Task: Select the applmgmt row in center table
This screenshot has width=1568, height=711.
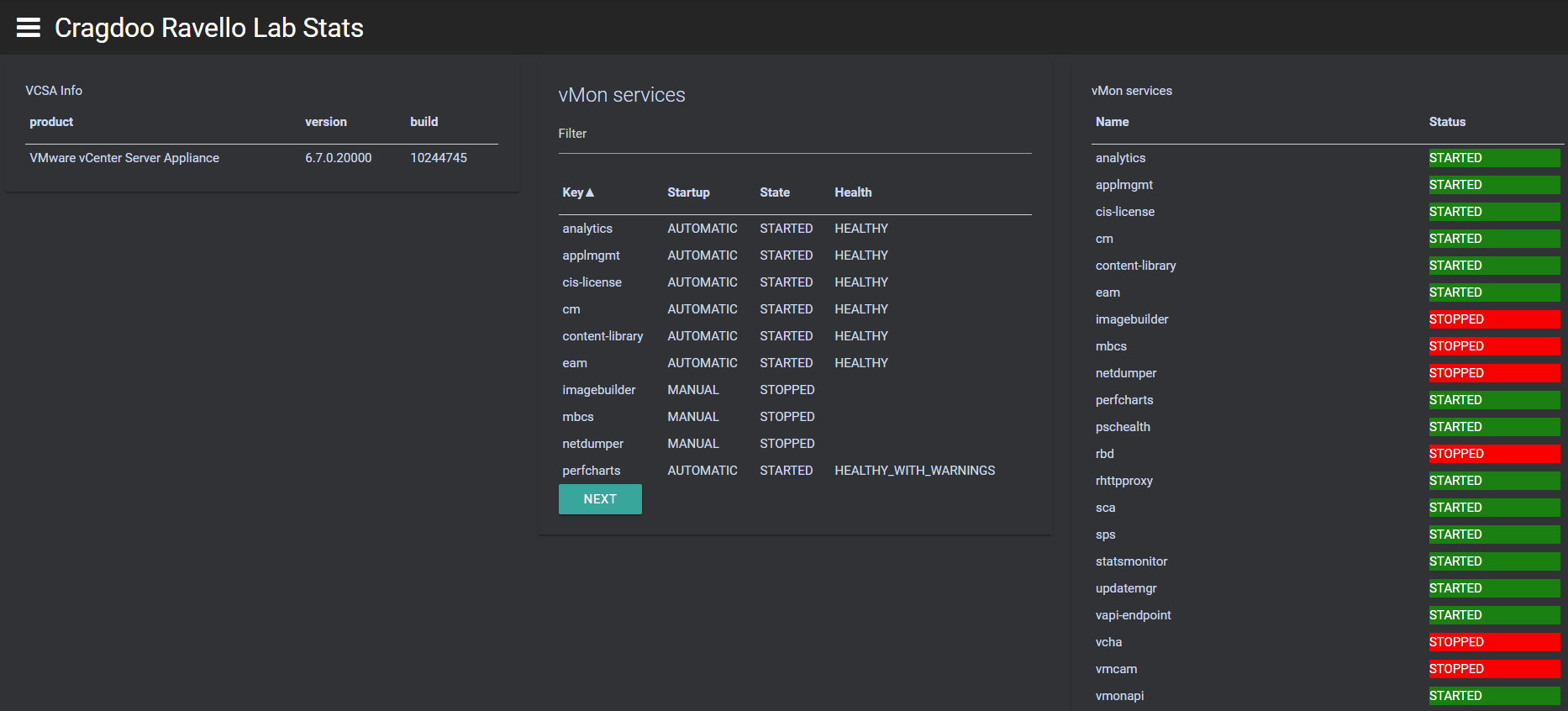Action: (795, 255)
